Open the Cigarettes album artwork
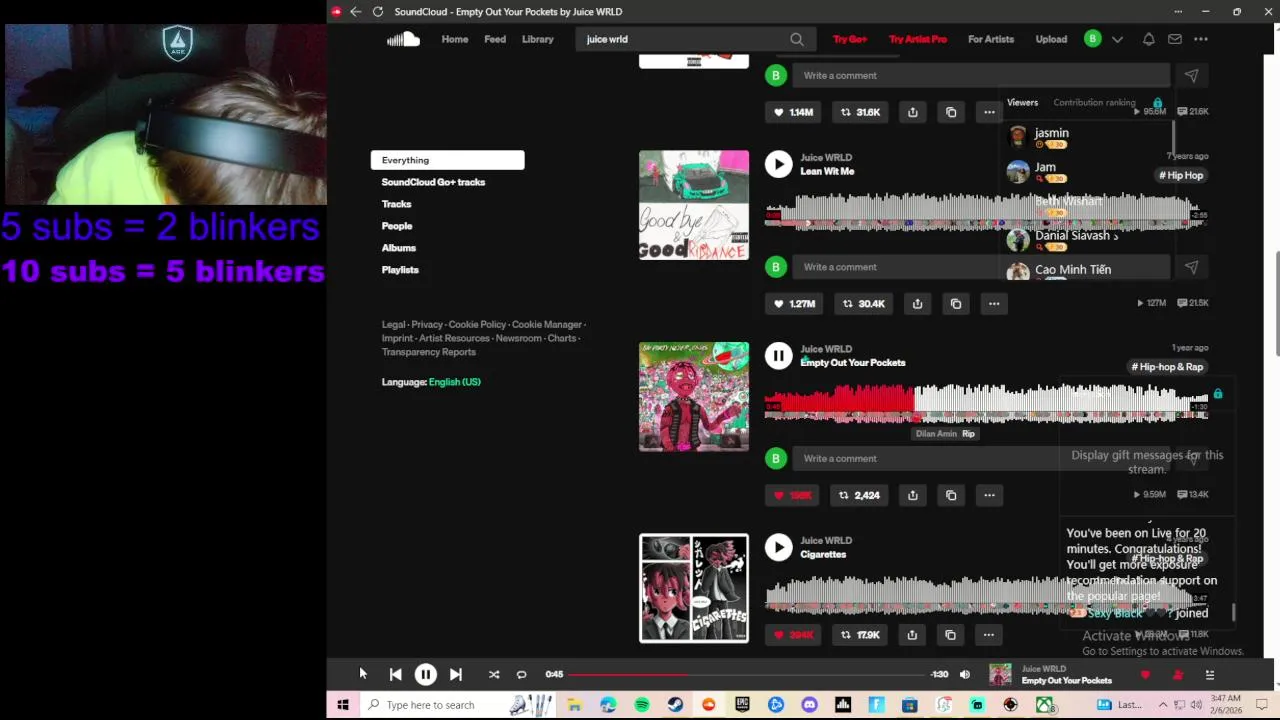Image resolution: width=1280 pixels, height=720 pixels. [694, 588]
